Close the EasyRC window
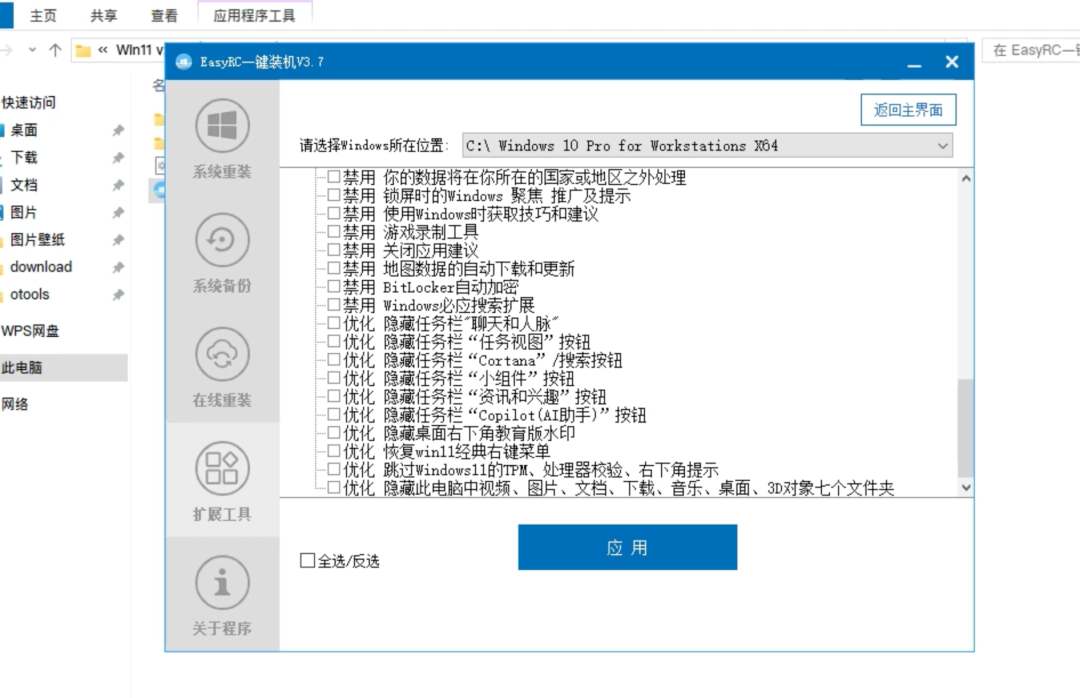Screen dimensions: 1080x698 (952, 62)
